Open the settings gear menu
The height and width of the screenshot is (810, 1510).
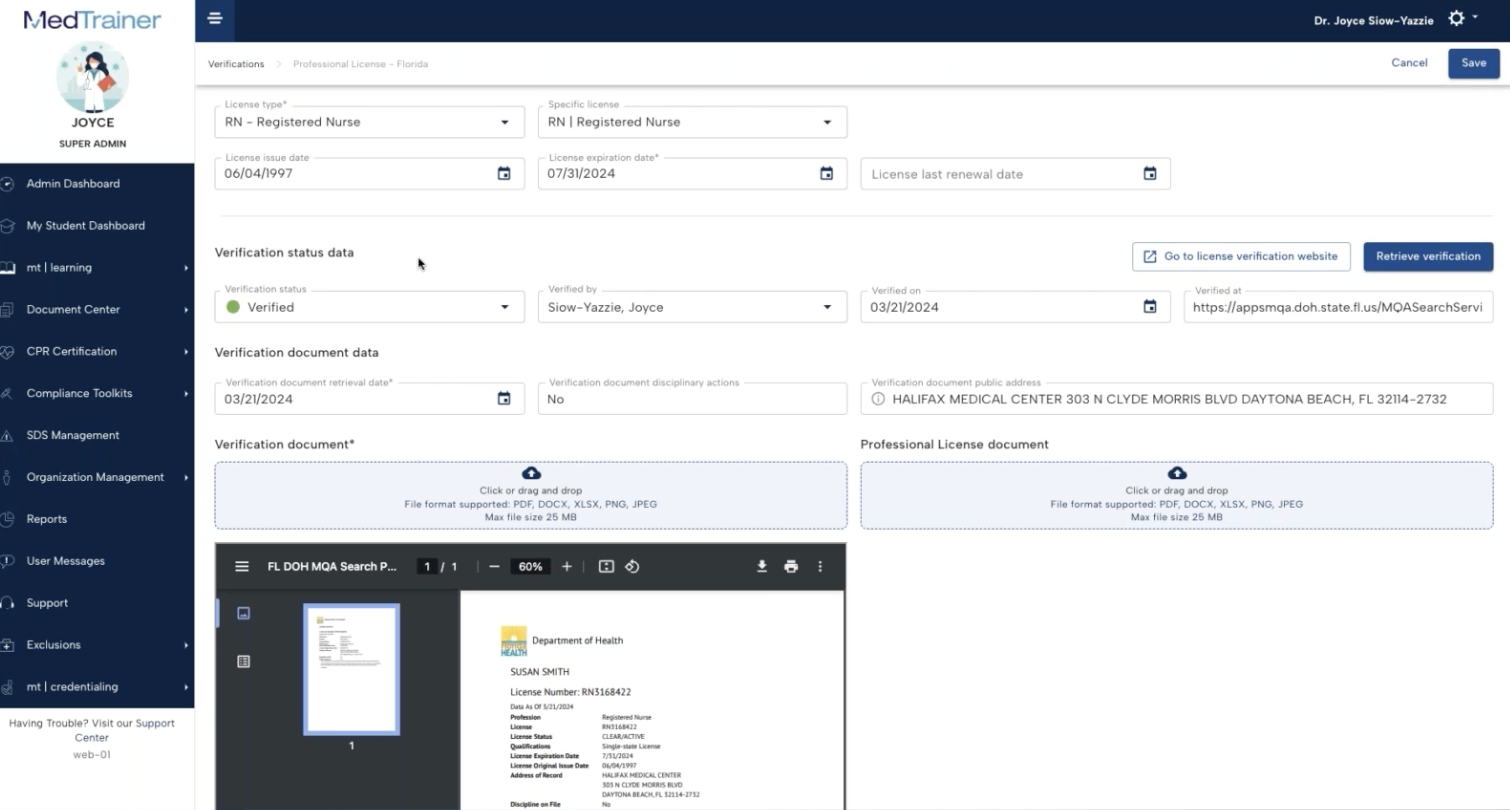[1455, 18]
